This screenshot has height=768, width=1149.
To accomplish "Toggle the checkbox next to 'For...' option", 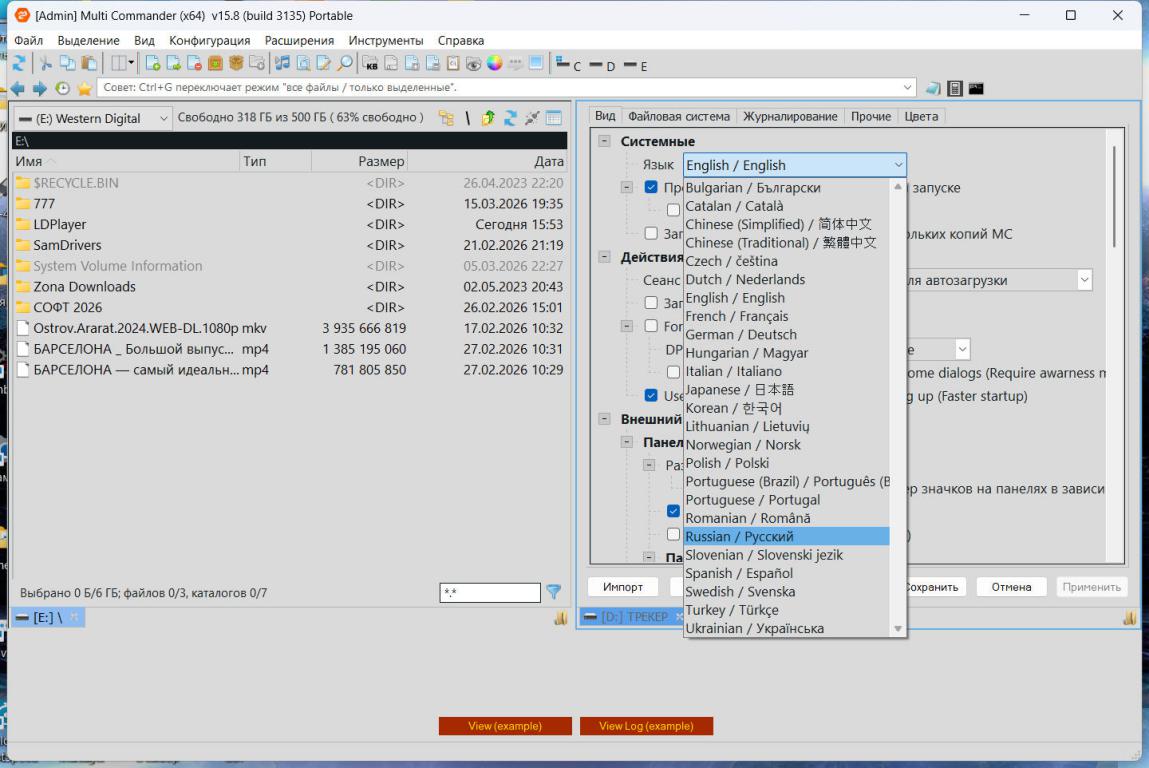I will [x=652, y=326].
